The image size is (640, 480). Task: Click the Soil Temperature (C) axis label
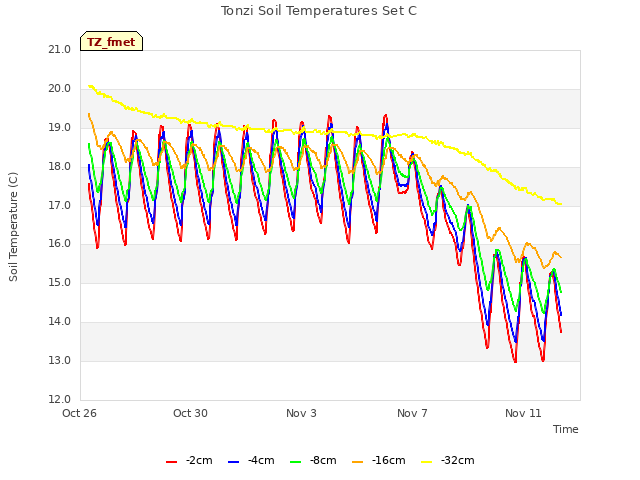coord(13,227)
